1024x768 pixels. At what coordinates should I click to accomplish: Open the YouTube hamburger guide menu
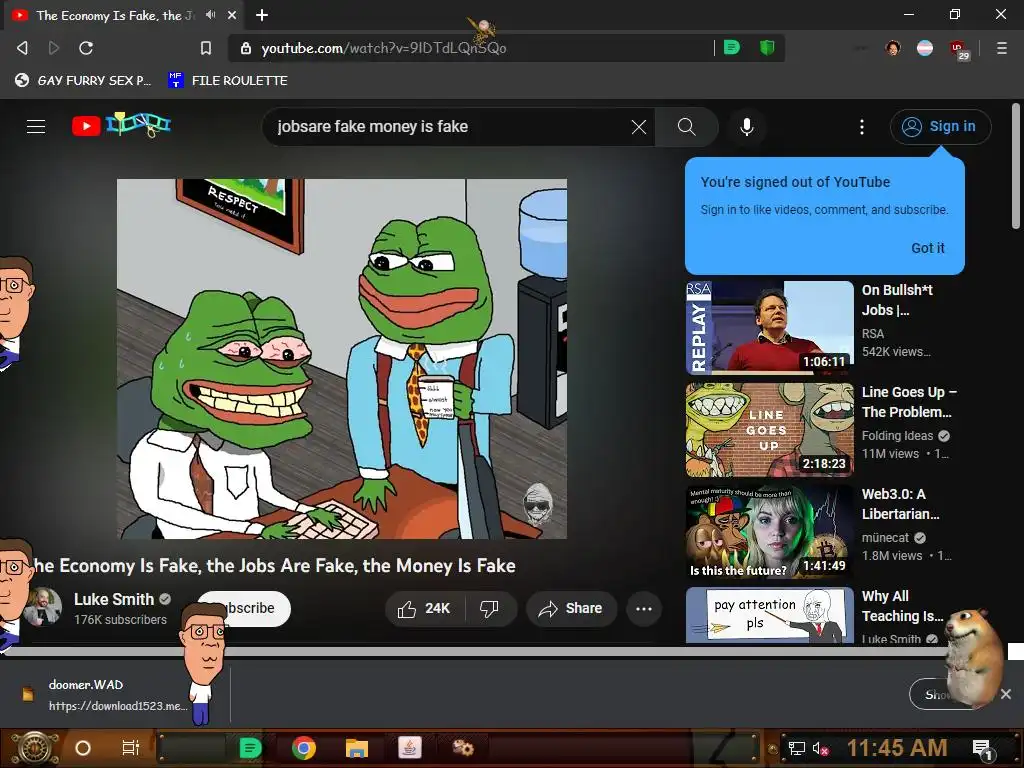click(36, 126)
